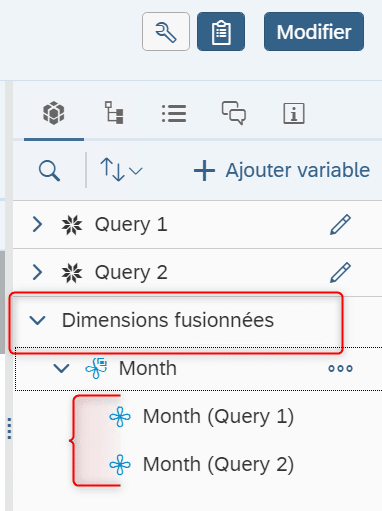
Task: Open the sort order dropdown
Action: 121,170
